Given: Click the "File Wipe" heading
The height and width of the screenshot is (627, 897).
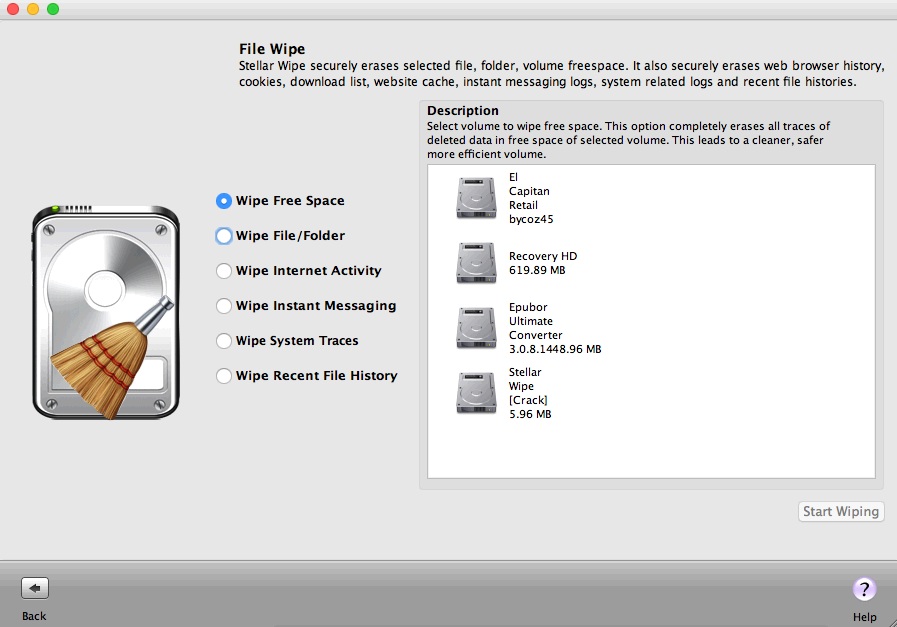Looking at the screenshot, I should (272, 49).
